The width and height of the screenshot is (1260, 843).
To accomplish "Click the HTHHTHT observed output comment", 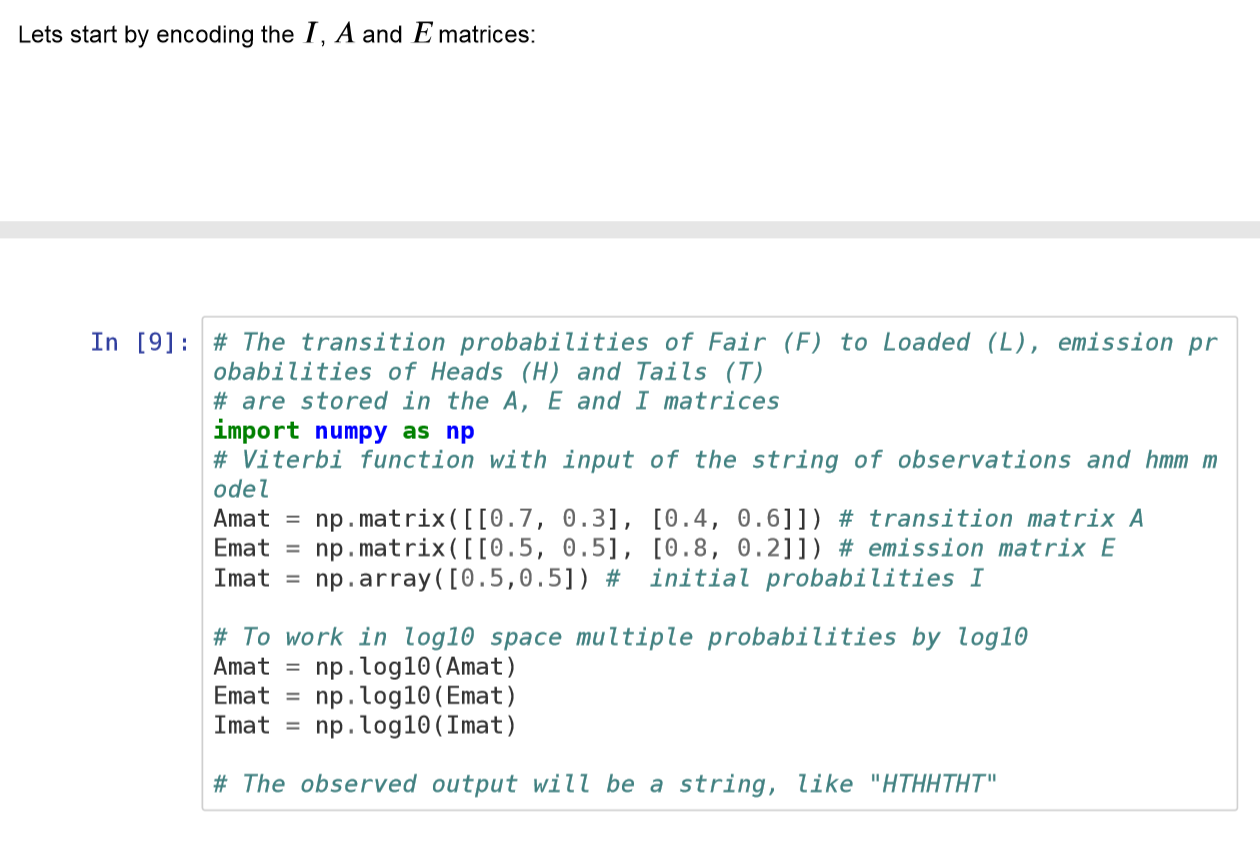I will [600, 784].
